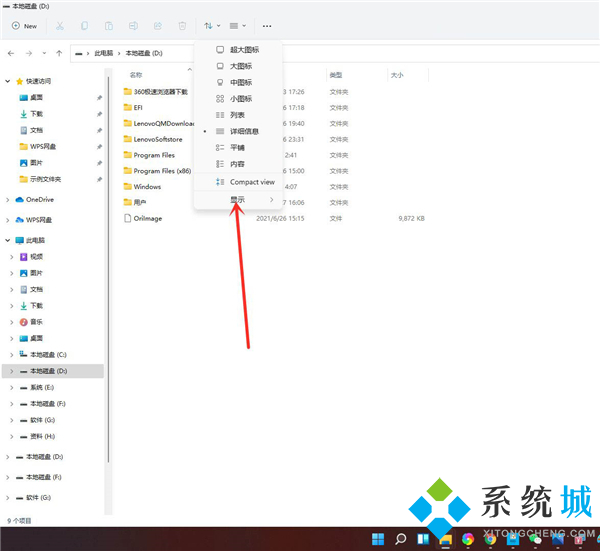Image resolution: width=600 pixels, height=551 pixels.
Task: Select 音乐 under 此电脑
Action: 36,322
